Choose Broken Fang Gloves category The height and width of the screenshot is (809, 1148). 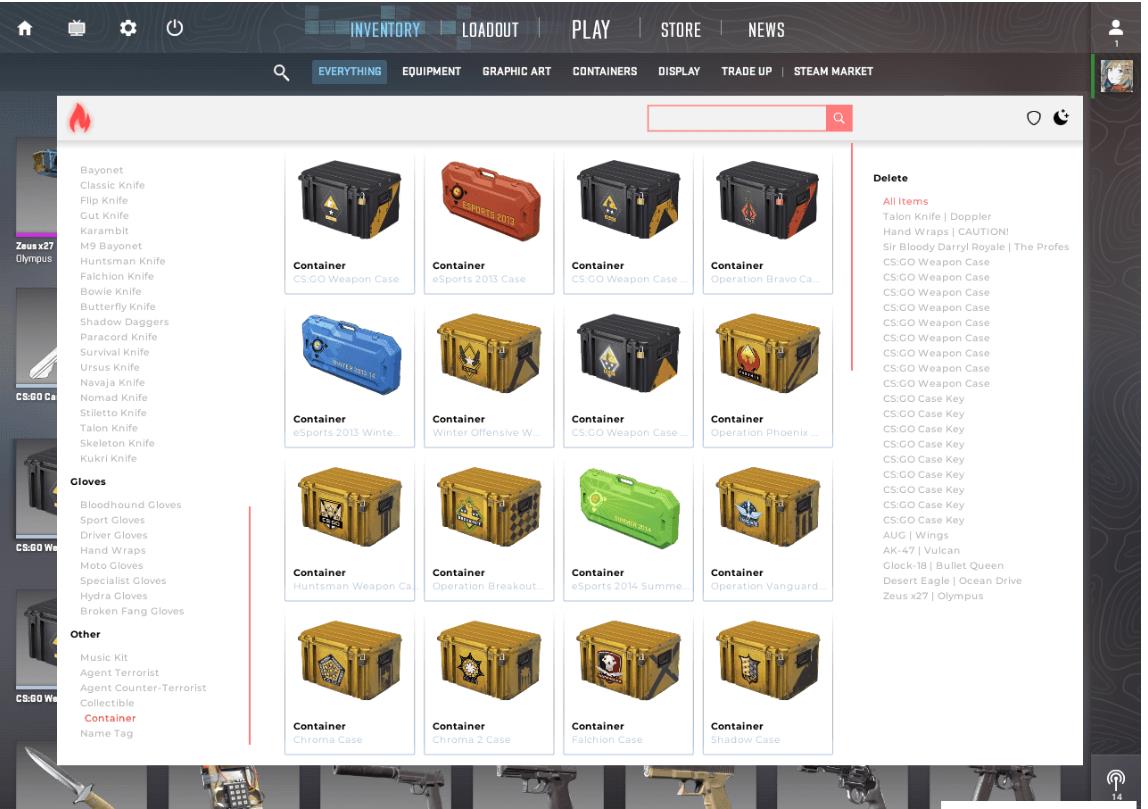[132, 611]
